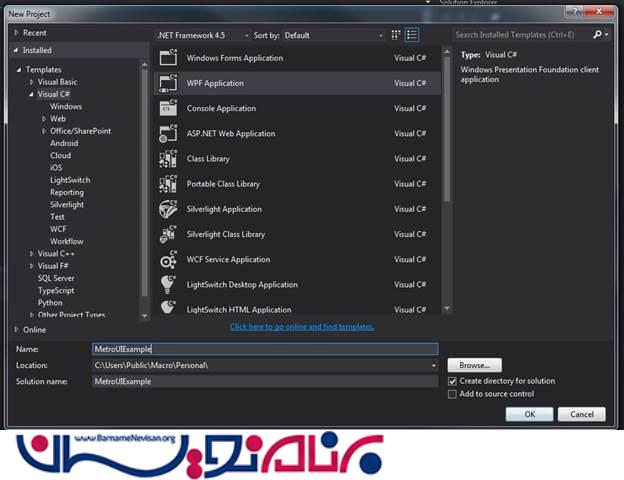Switch to medium icons list view

point(411,35)
